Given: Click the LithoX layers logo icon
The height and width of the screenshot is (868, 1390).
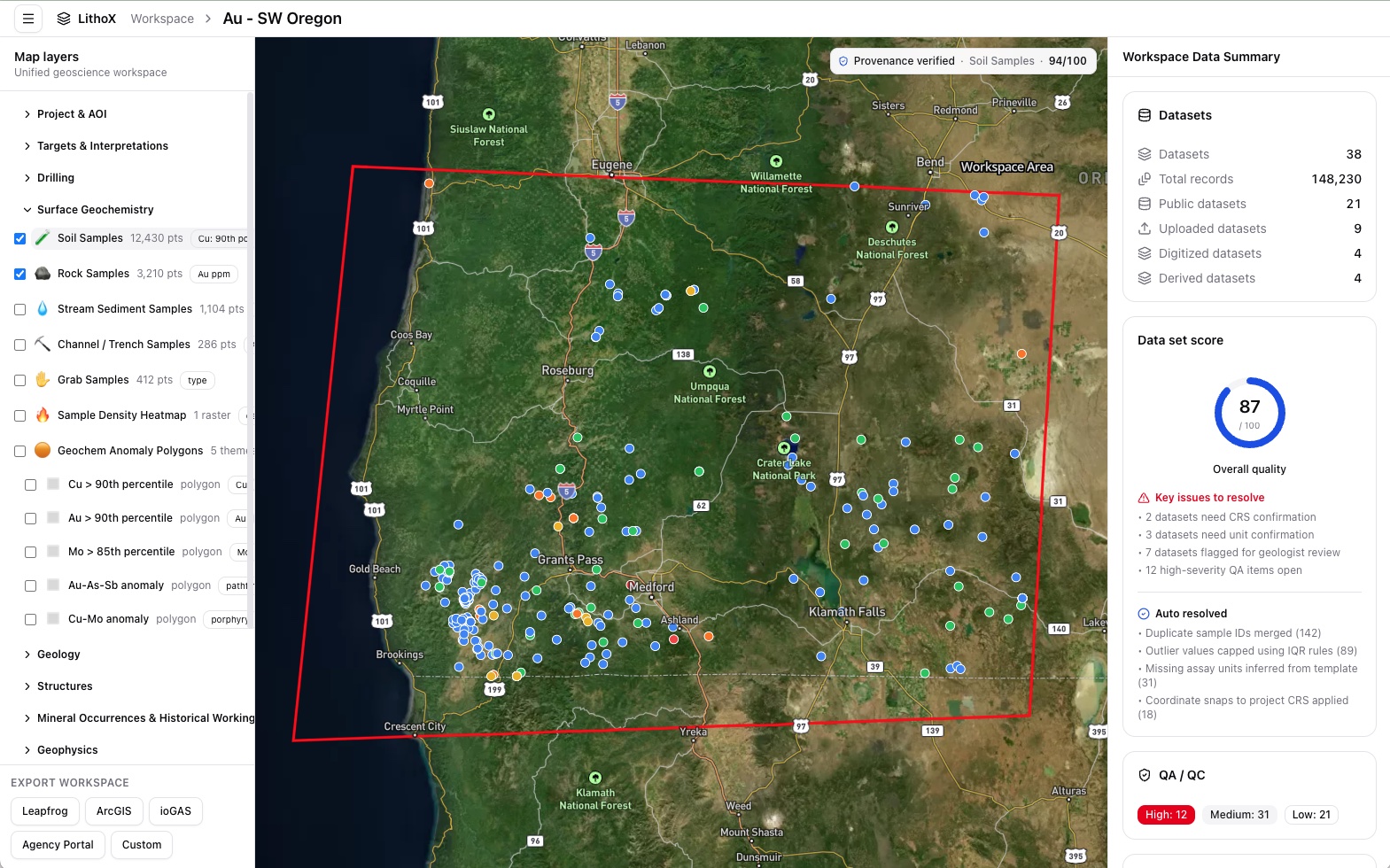Looking at the screenshot, I should coord(64,19).
